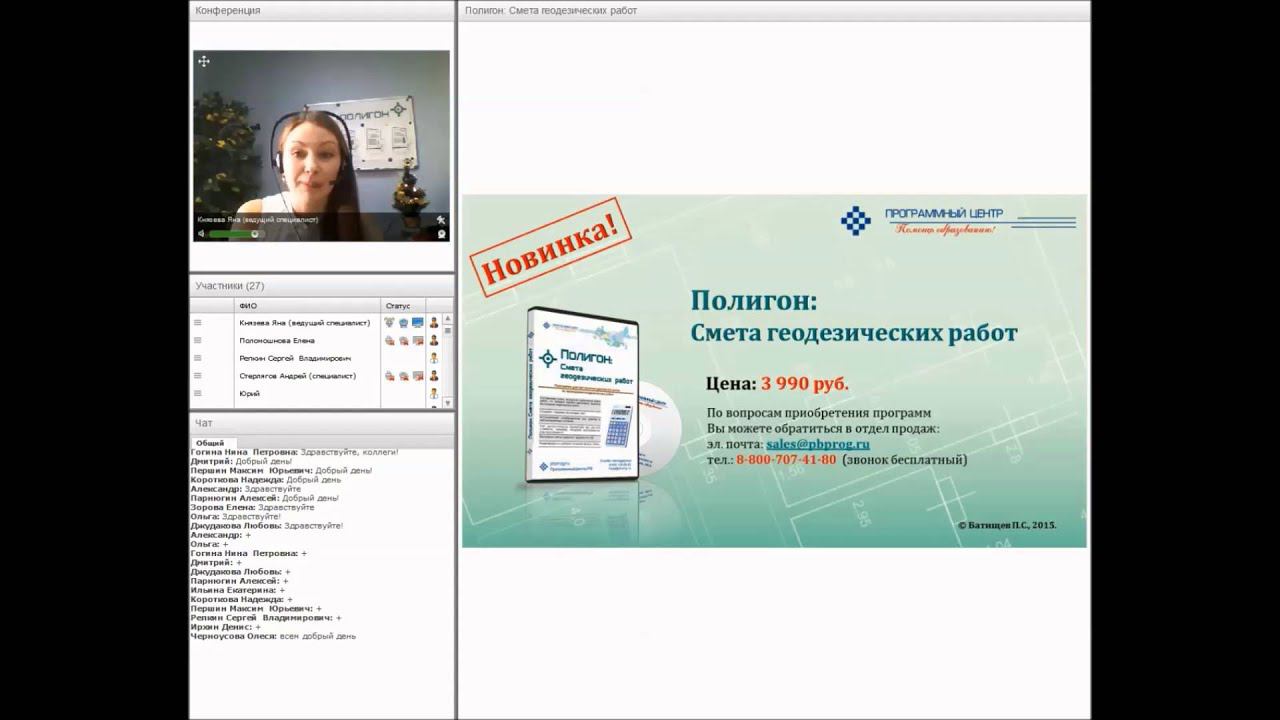Image resolution: width=1280 pixels, height=720 pixels.
Task: Select participant Полоношнова Елена
Action: click(277, 341)
